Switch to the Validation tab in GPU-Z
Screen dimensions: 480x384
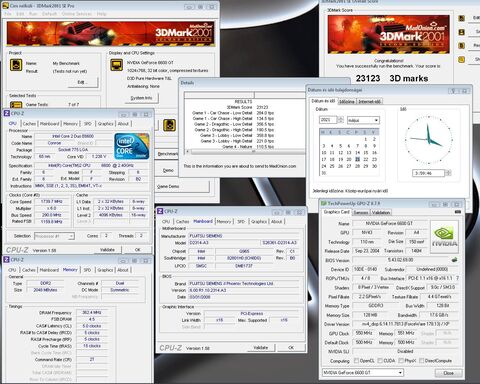[x=381, y=212]
